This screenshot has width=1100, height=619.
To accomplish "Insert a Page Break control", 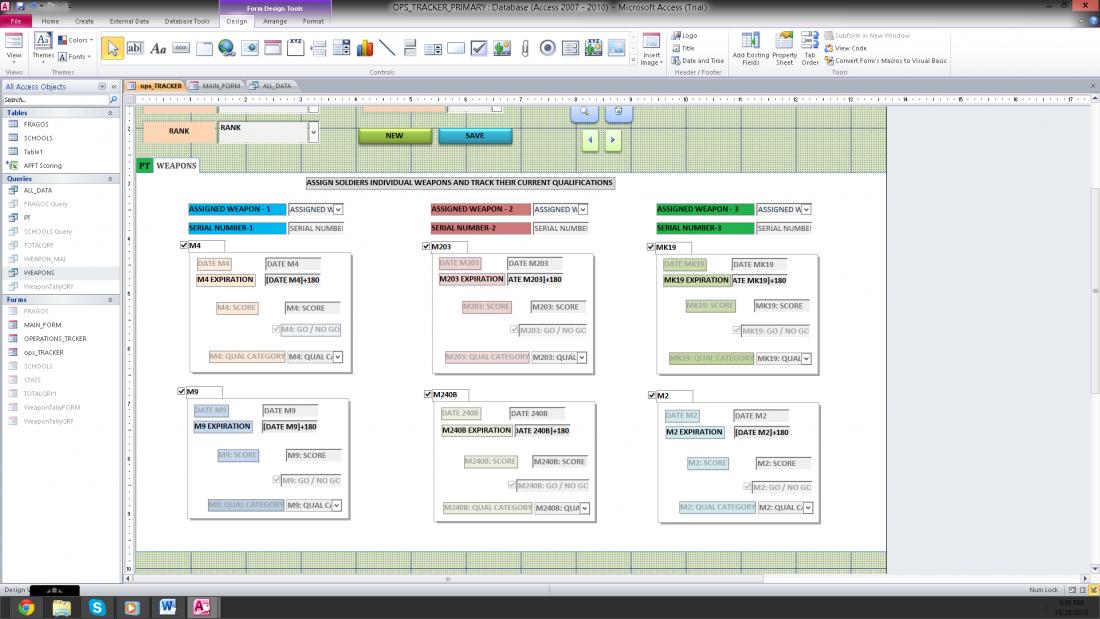I will (318, 48).
